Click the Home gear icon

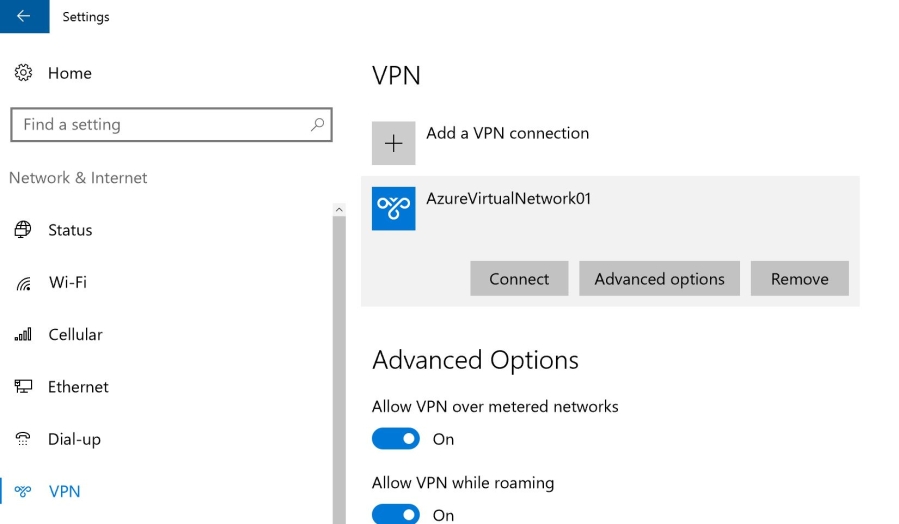point(22,73)
